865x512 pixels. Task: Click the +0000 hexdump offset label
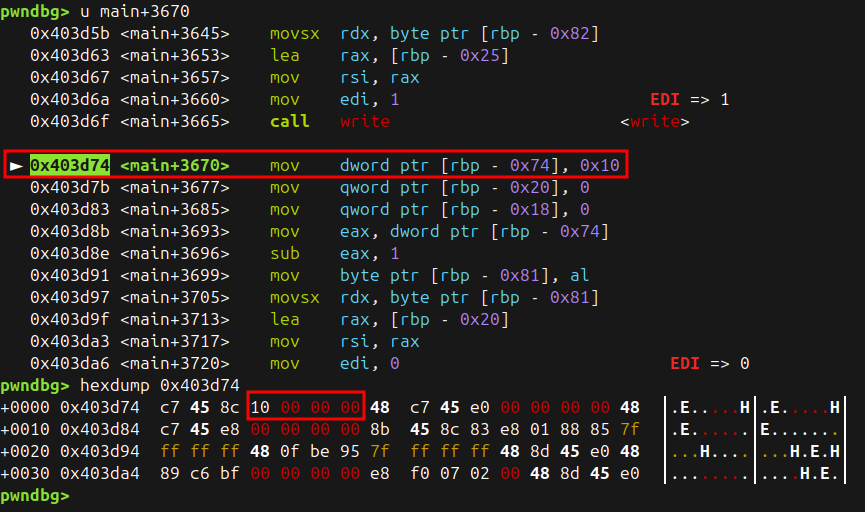(22, 408)
